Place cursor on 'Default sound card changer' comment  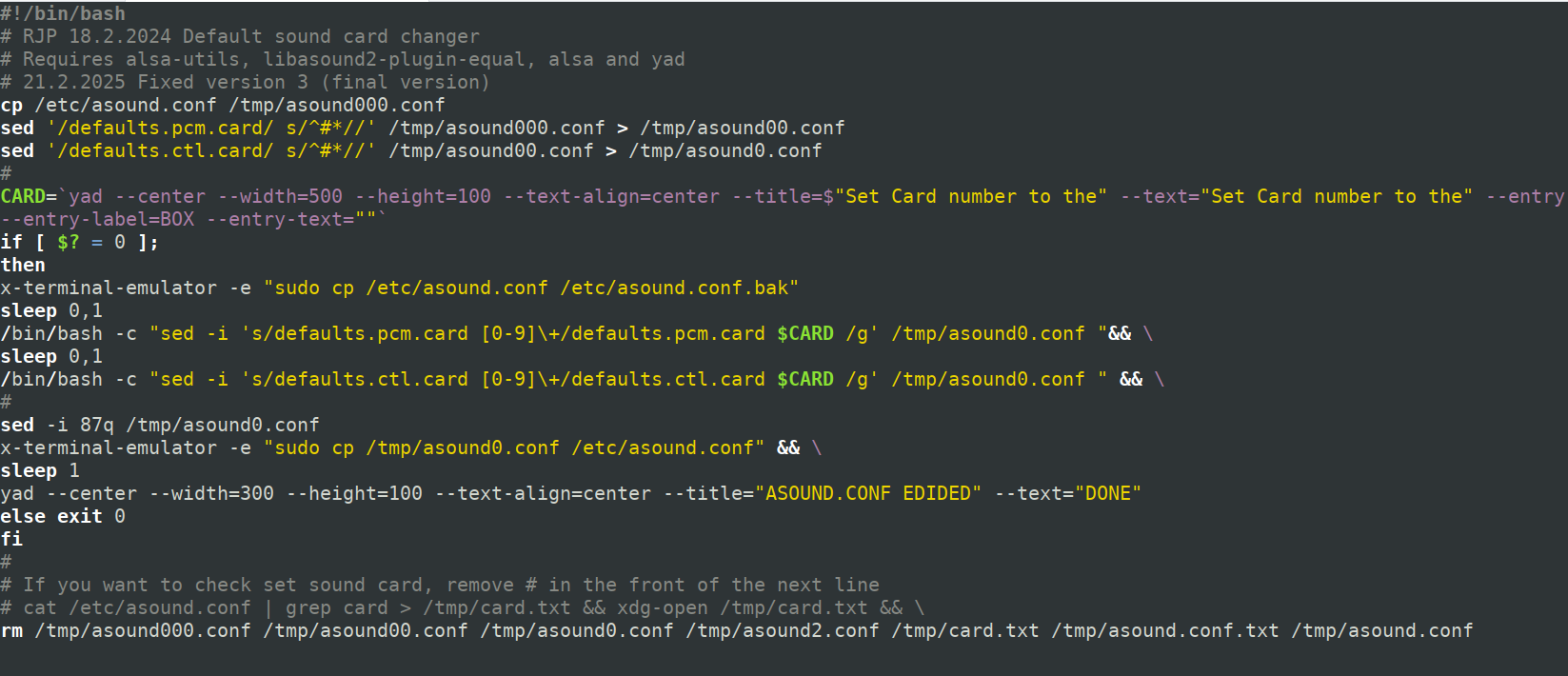point(331,36)
